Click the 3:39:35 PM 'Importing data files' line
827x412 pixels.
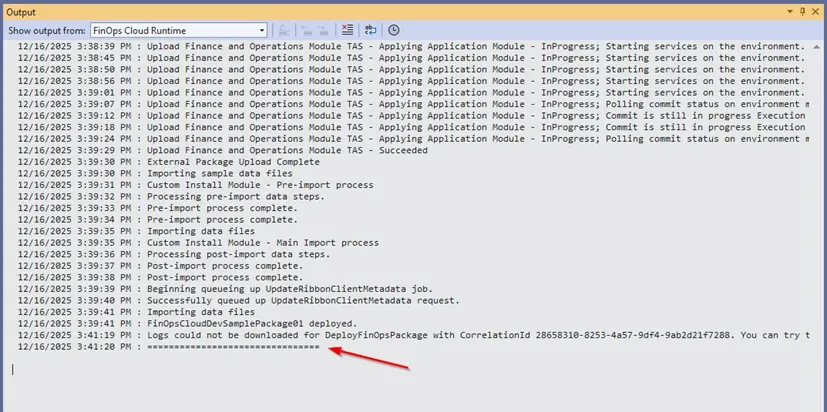click(x=136, y=231)
